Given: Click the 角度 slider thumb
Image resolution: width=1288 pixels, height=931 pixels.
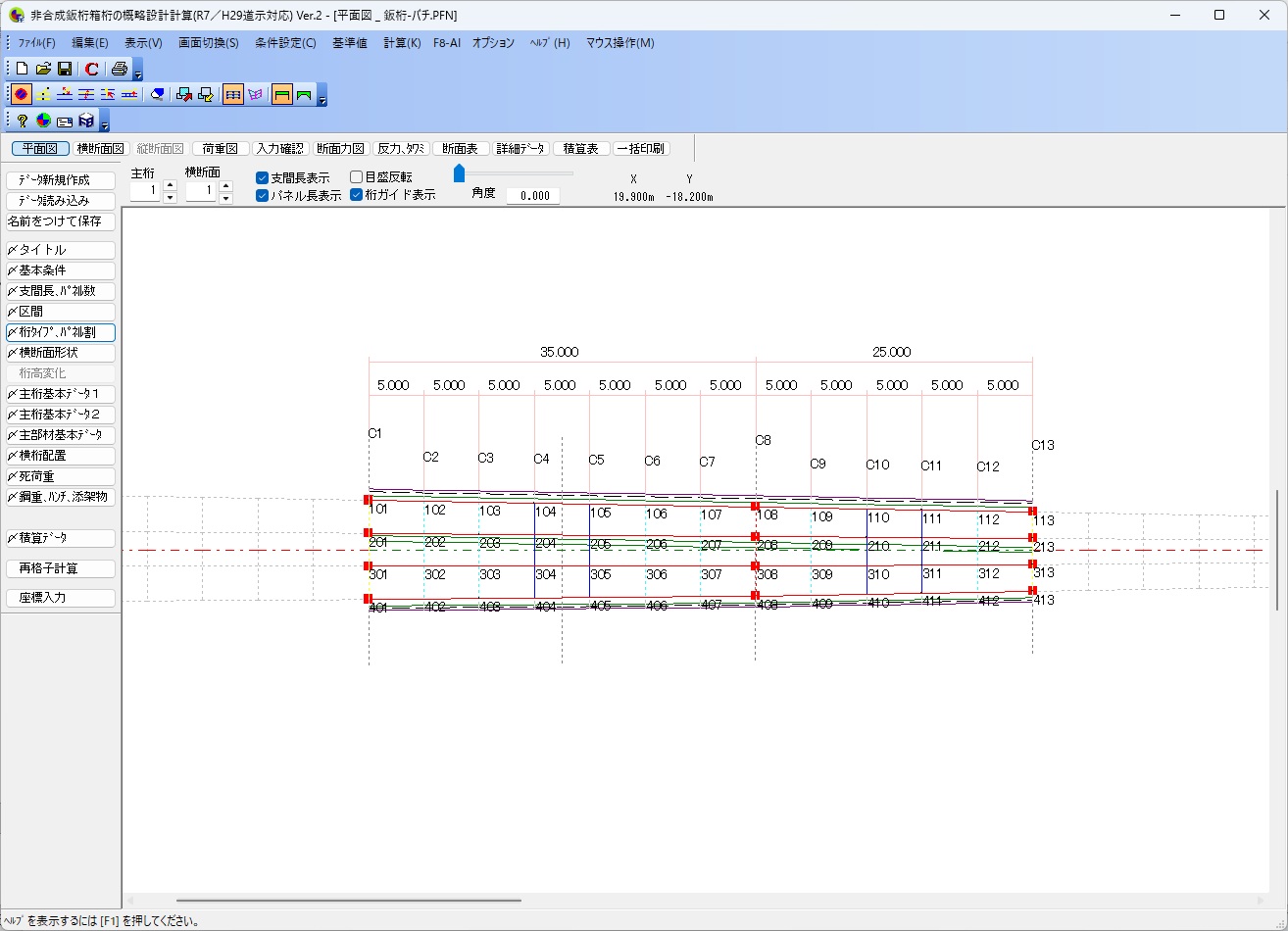Looking at the screenshot, I should (x=459, y=173).
